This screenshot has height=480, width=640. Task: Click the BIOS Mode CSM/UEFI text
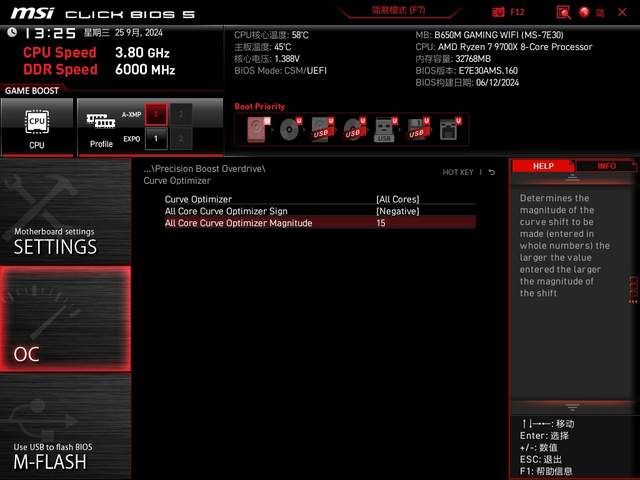click(280, 71)
